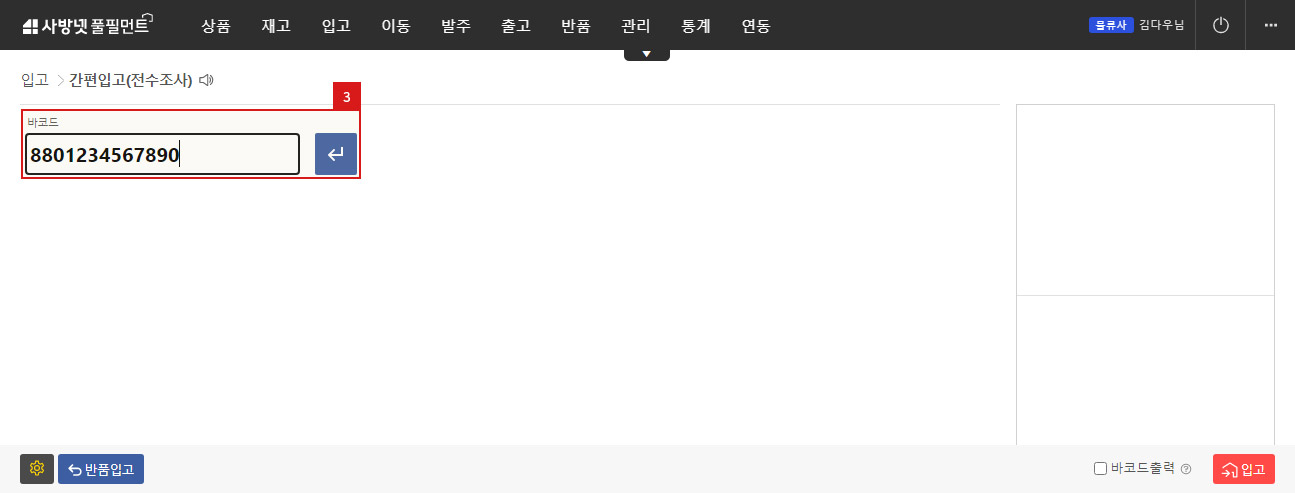Click the red 입고 button
Screen dimensions: 1295x493
pyautogui.click(x=1244, y=469)
